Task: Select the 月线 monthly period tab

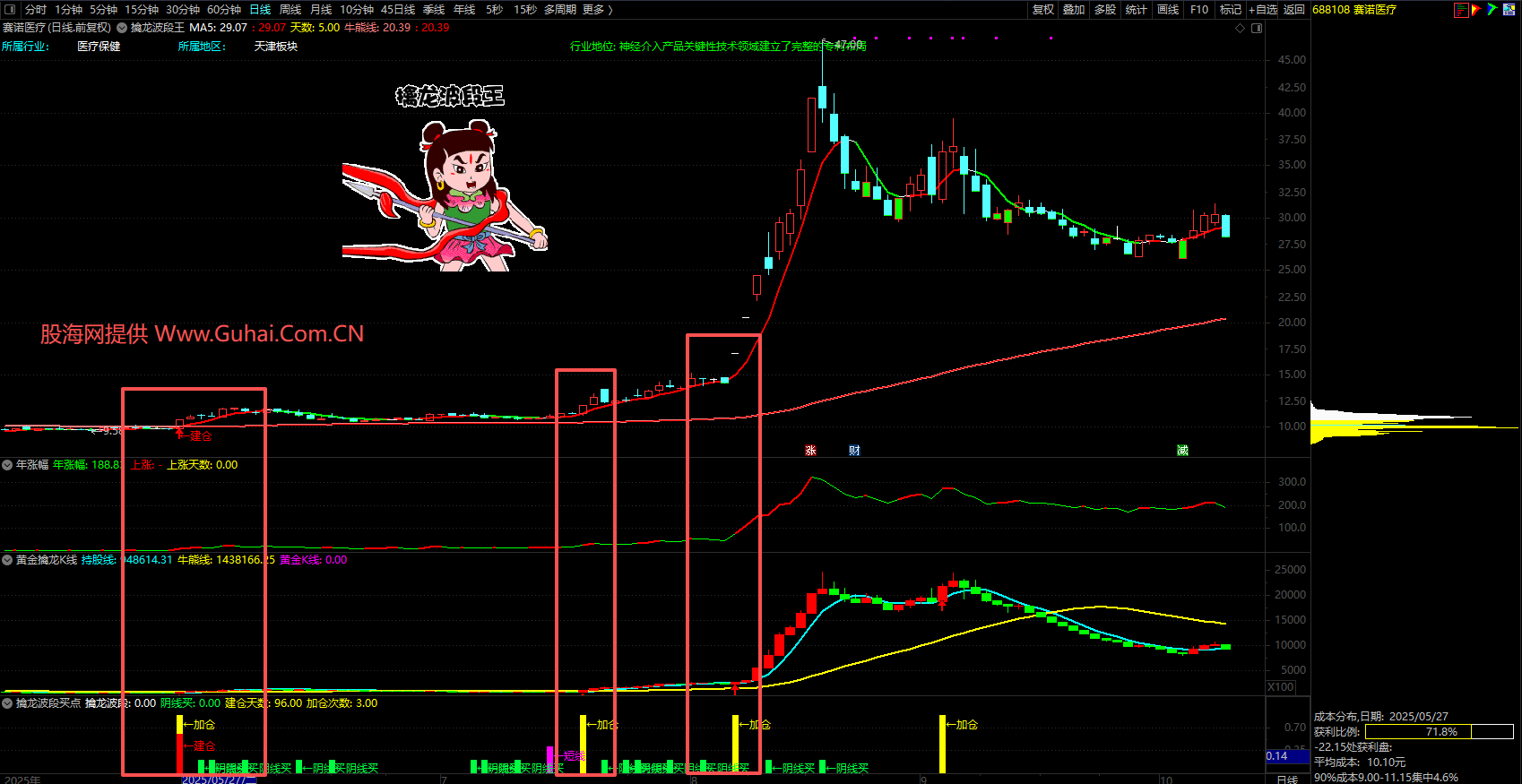Action: point(321,10)
